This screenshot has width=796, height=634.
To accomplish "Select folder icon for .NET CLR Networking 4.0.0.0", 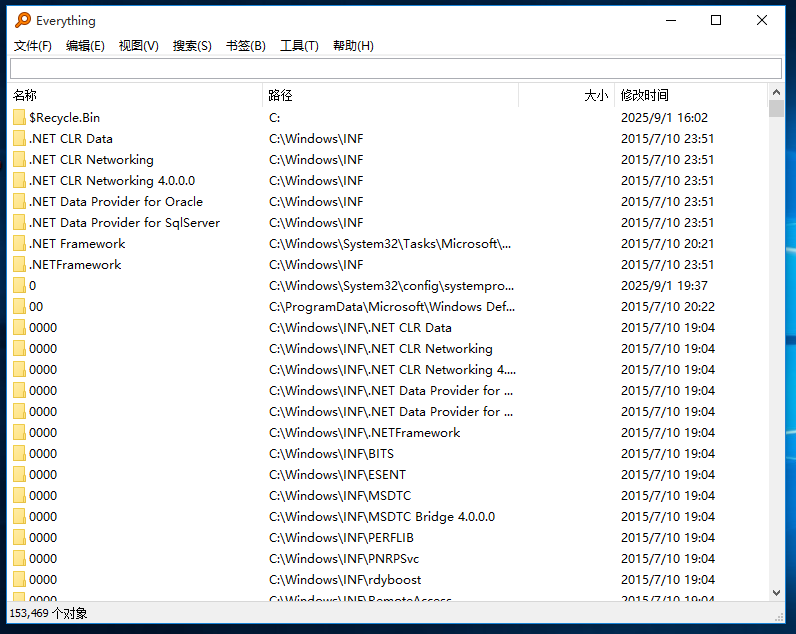I will point(19,181).
